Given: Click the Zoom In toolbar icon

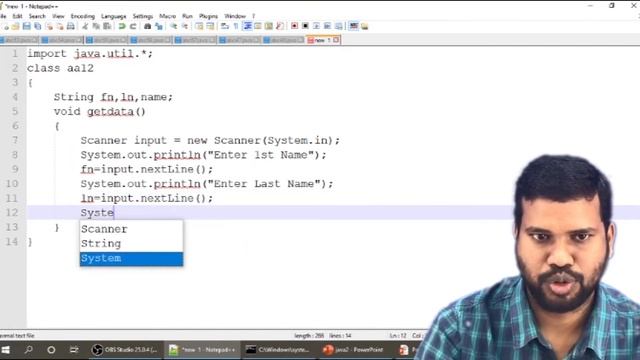Looking at the screenshot, I should [x=173, y=27].
